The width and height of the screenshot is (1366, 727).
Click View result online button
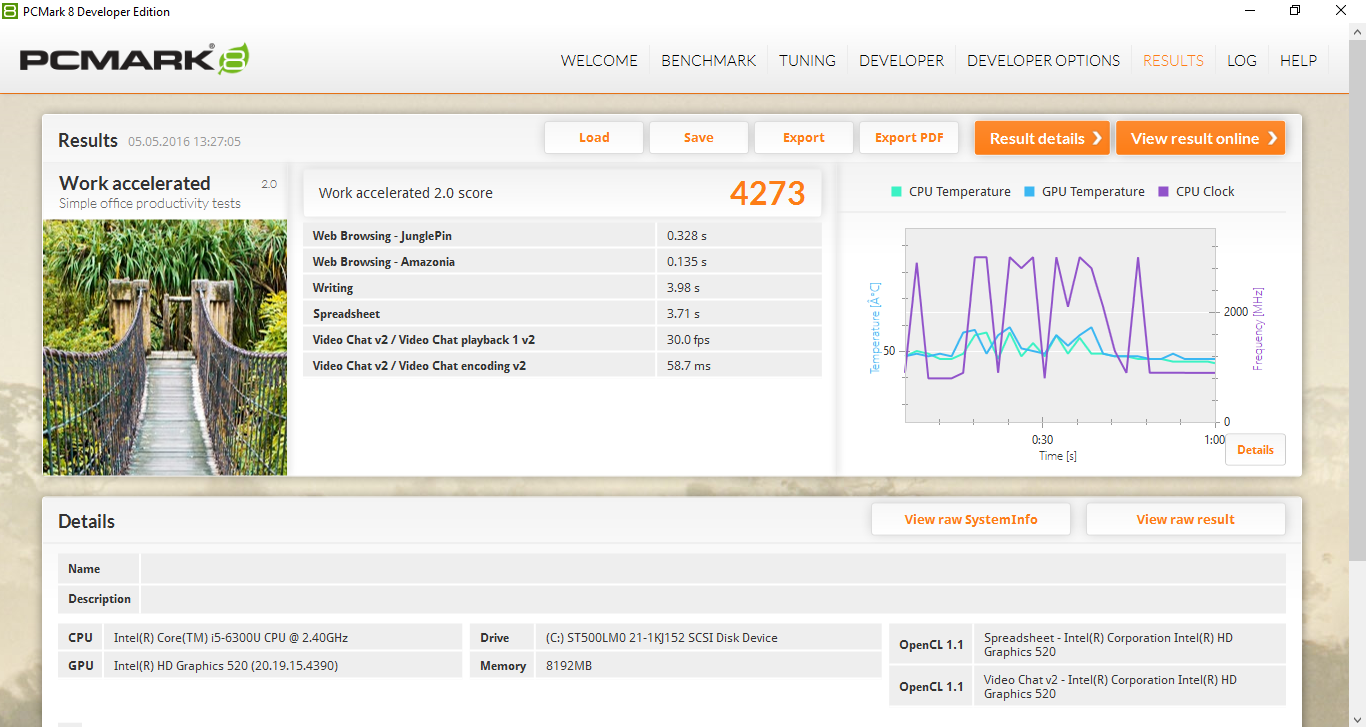[1200, 138]
